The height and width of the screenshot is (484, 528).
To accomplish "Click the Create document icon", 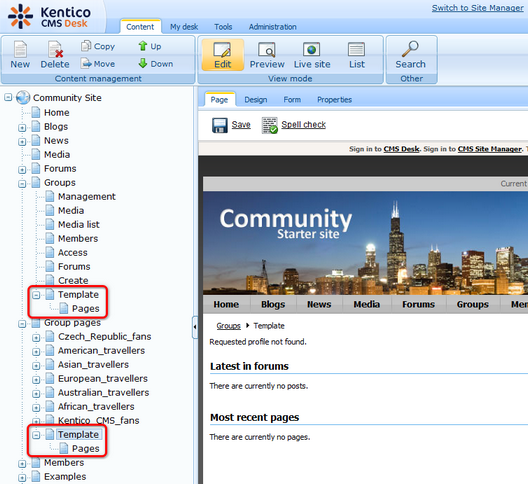I will [50, 280].
